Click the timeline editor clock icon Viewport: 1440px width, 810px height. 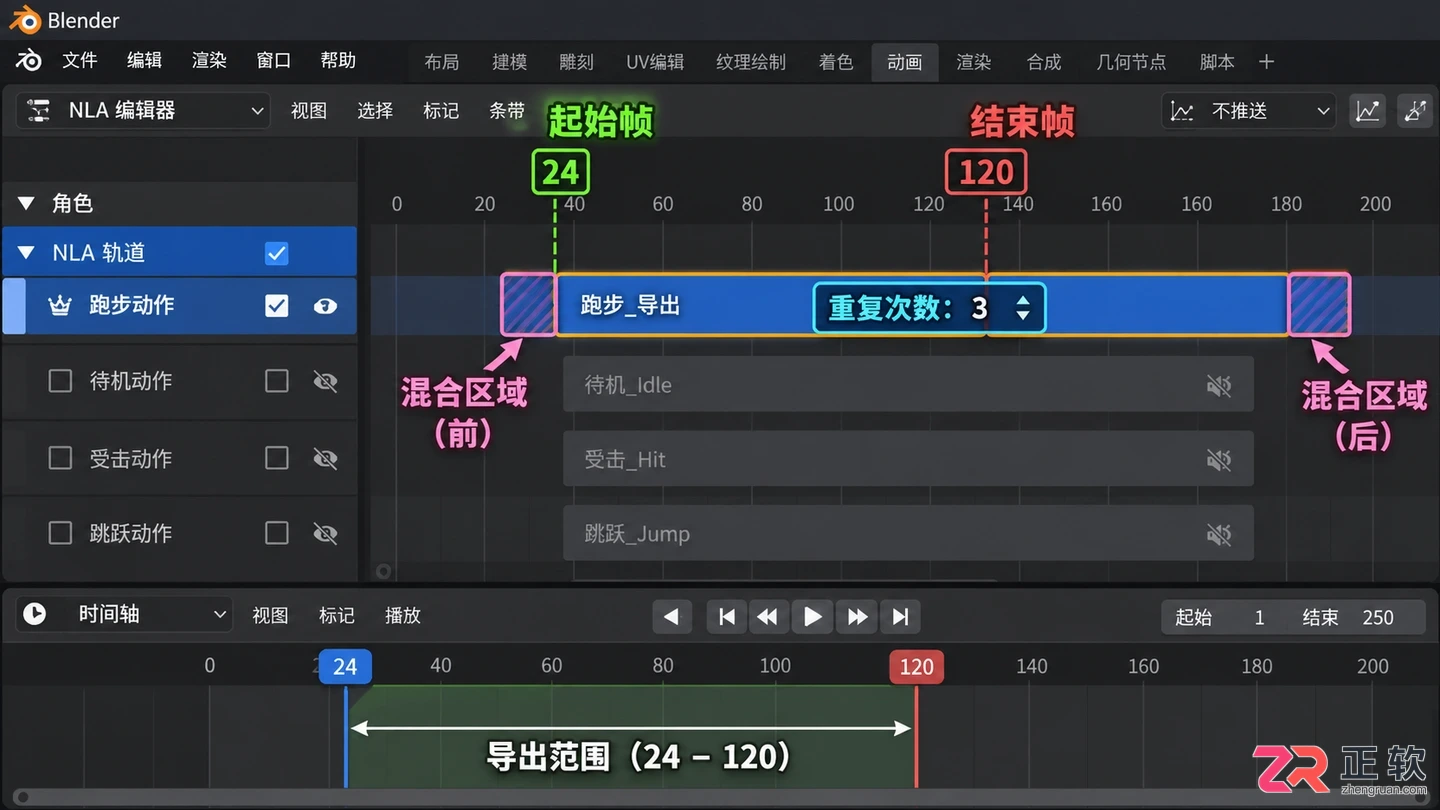point(35,614)
